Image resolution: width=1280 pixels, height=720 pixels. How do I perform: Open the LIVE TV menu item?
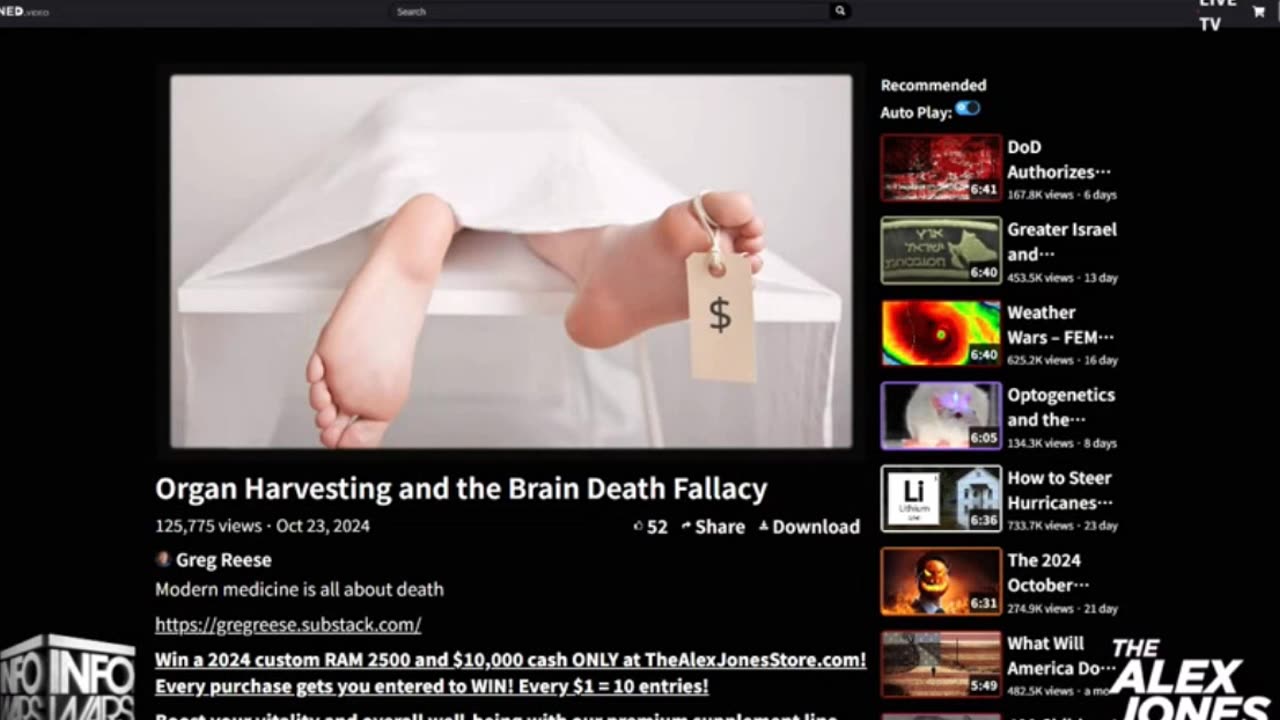pyautogui.click(x=1217, y=15)
